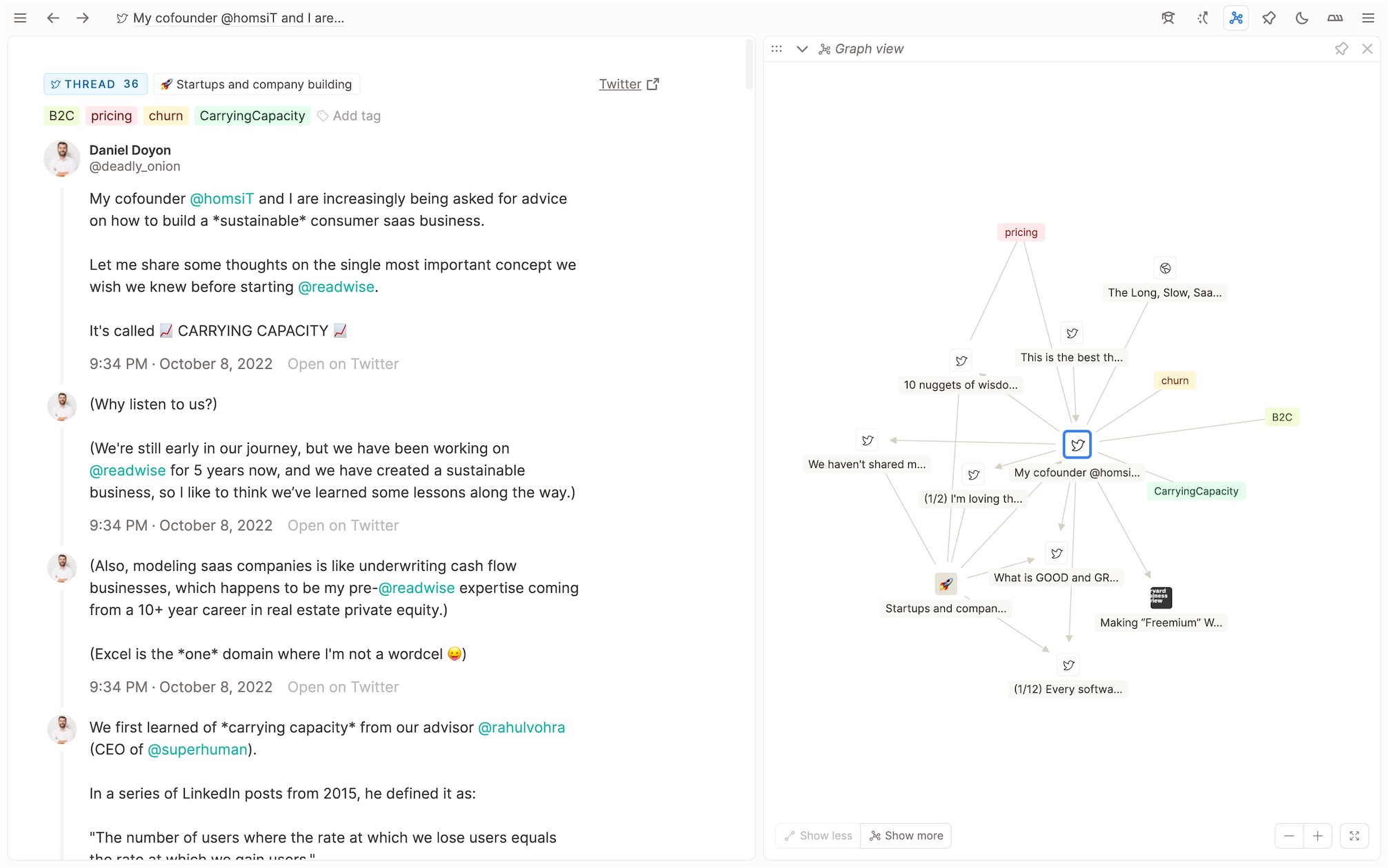Click Show more in graph view

coord(906,836)
